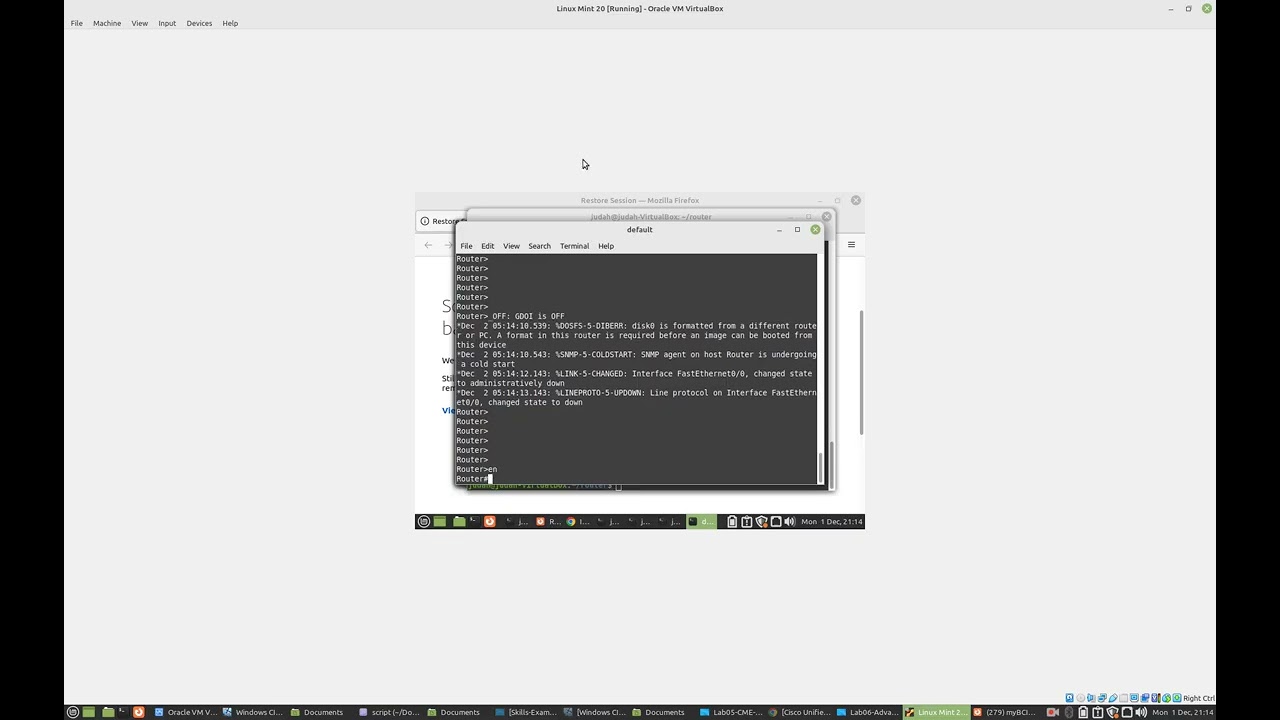Open Terminal menu in default terminal

(574, 246)
